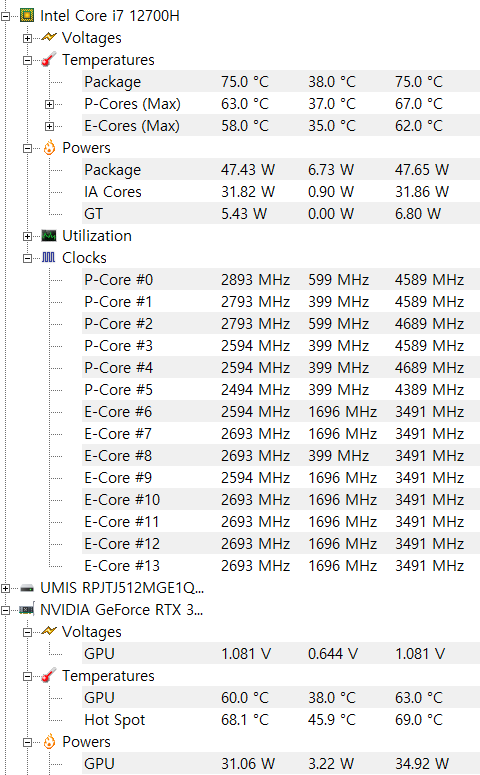Select the P-Core #3 clock row
480x775 pixels.
coord(281,345)
